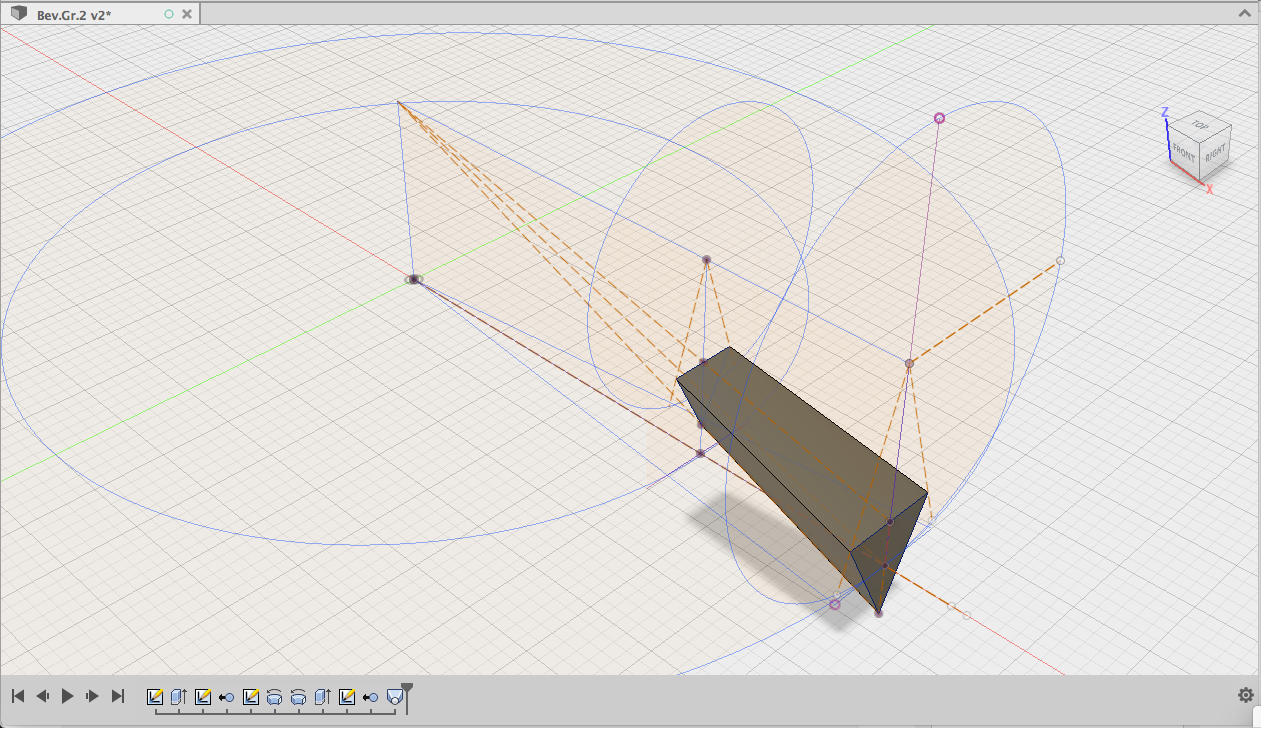Viewport: 1261px width, 729px height.
Task: Click the FRONT face of the ViewCube
Action: 1184,155
